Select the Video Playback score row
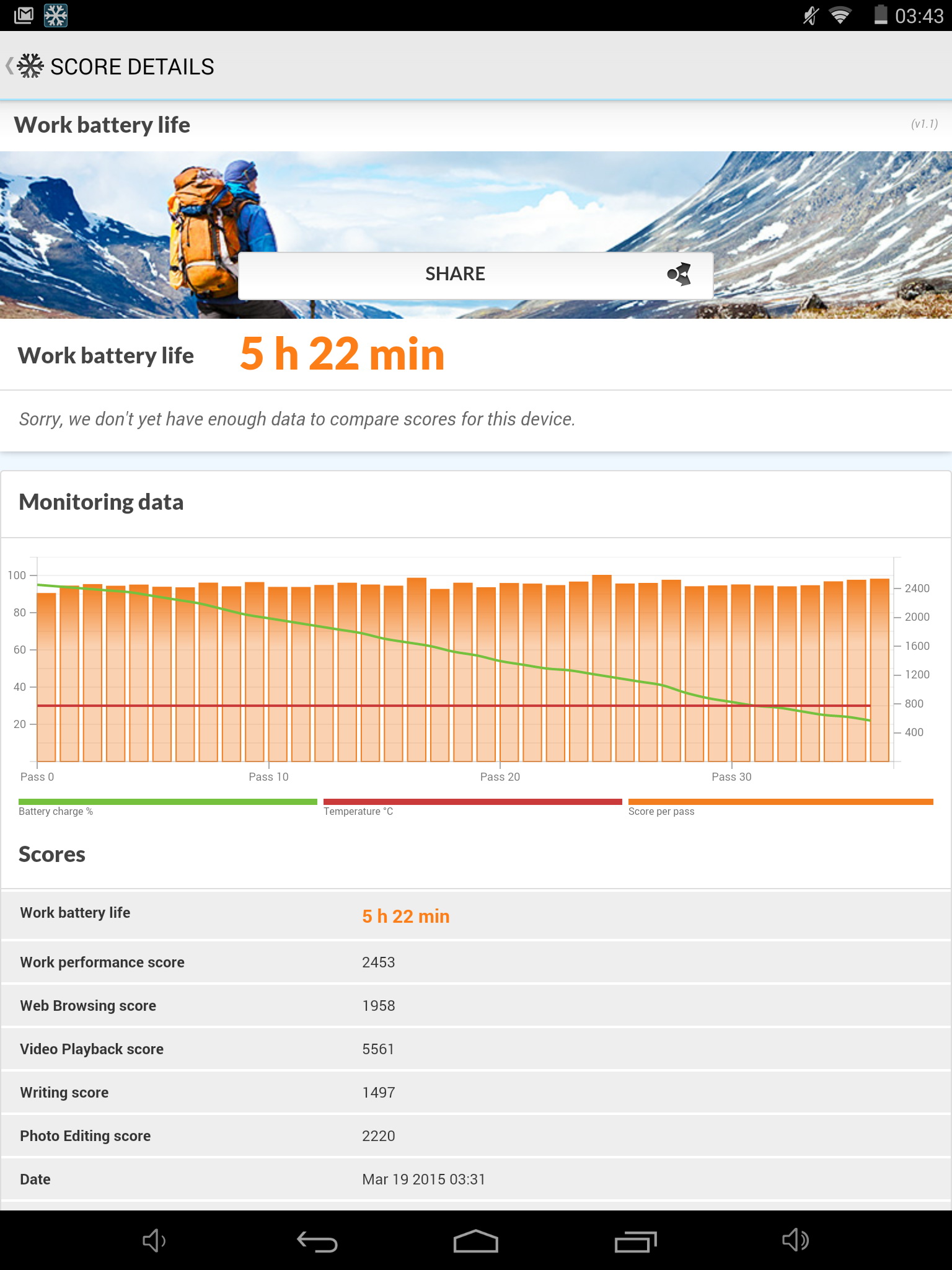952x1270 pixels. [476, 1049]
